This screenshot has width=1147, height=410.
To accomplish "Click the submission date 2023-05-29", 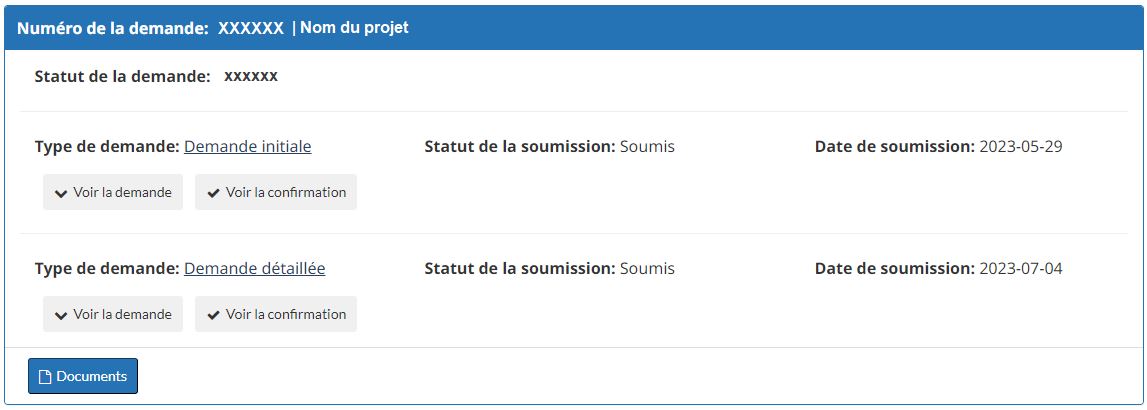I will [x=1020, y=147].
